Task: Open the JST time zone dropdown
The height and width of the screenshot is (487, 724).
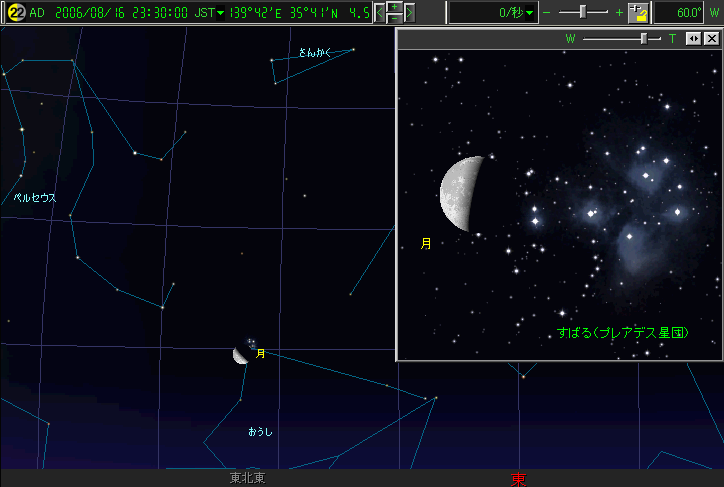Action: point(220,13)
